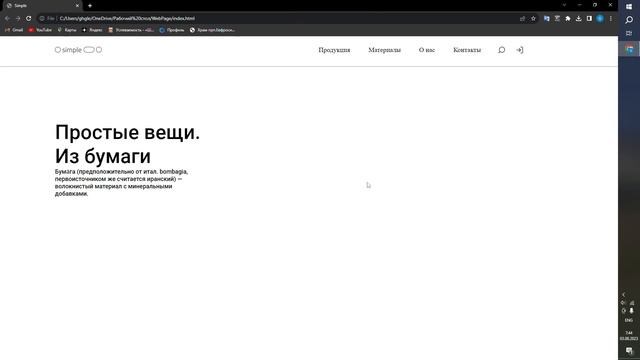Open Windows taskbar search
This screenshot has width=640, height=360.
click(x=629, y=20)
